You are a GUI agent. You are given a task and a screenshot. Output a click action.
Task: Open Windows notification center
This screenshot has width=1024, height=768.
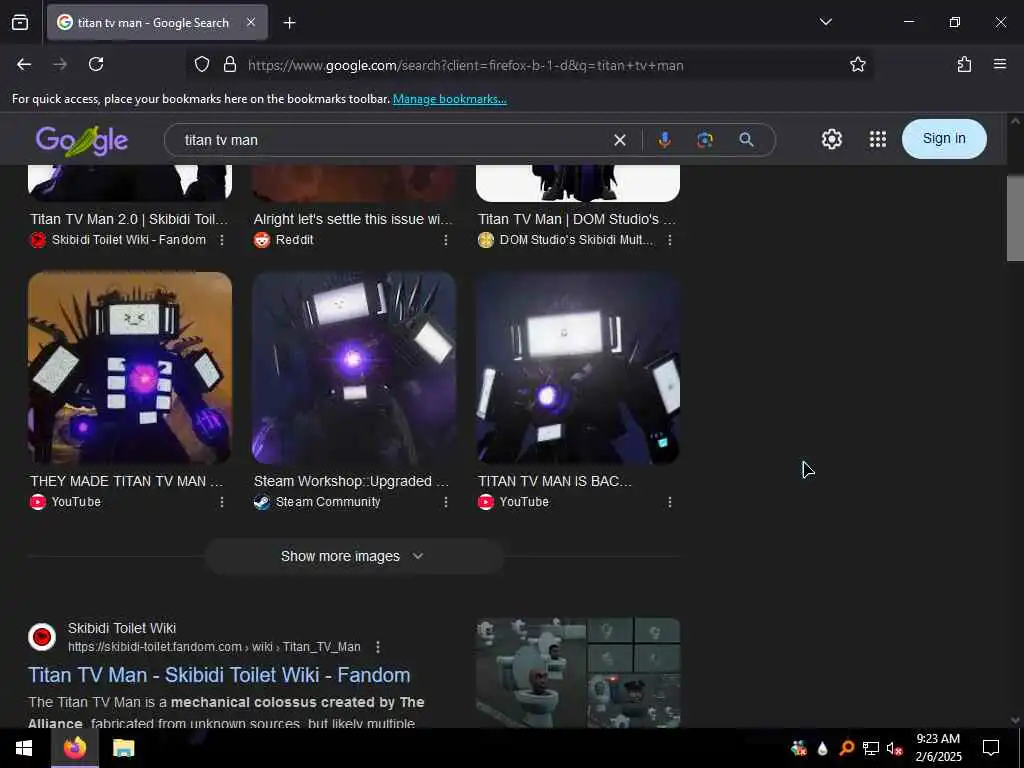click(991, 748)
